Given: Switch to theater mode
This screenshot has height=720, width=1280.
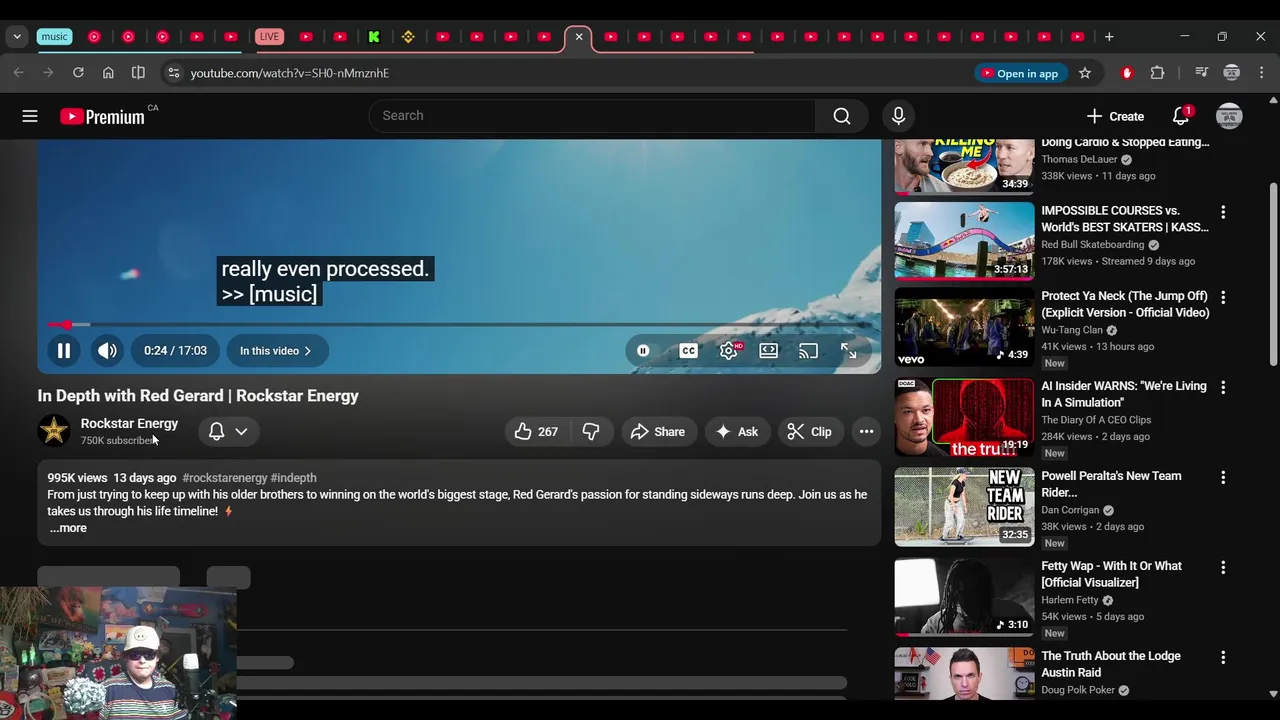Looking at the screenshot, I should [x=768, y=351].
